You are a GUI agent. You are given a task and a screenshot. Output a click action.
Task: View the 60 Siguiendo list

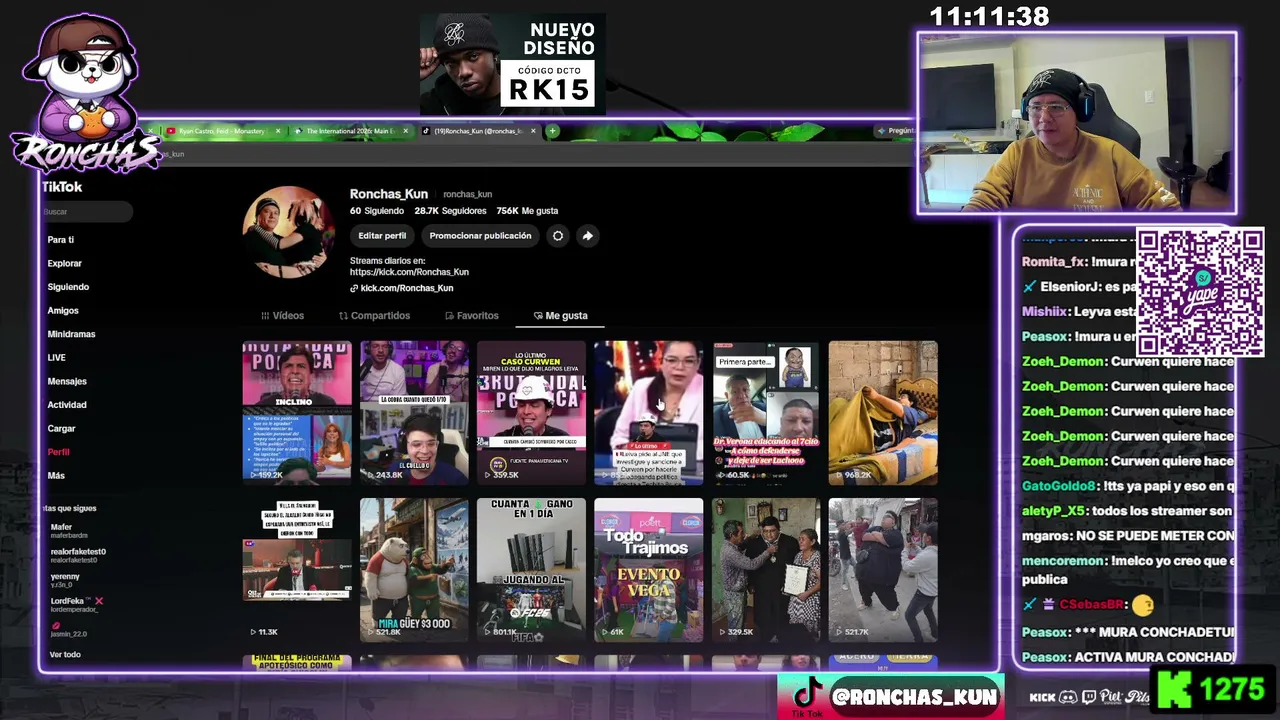pyautogui.click(x=377, y=211)
